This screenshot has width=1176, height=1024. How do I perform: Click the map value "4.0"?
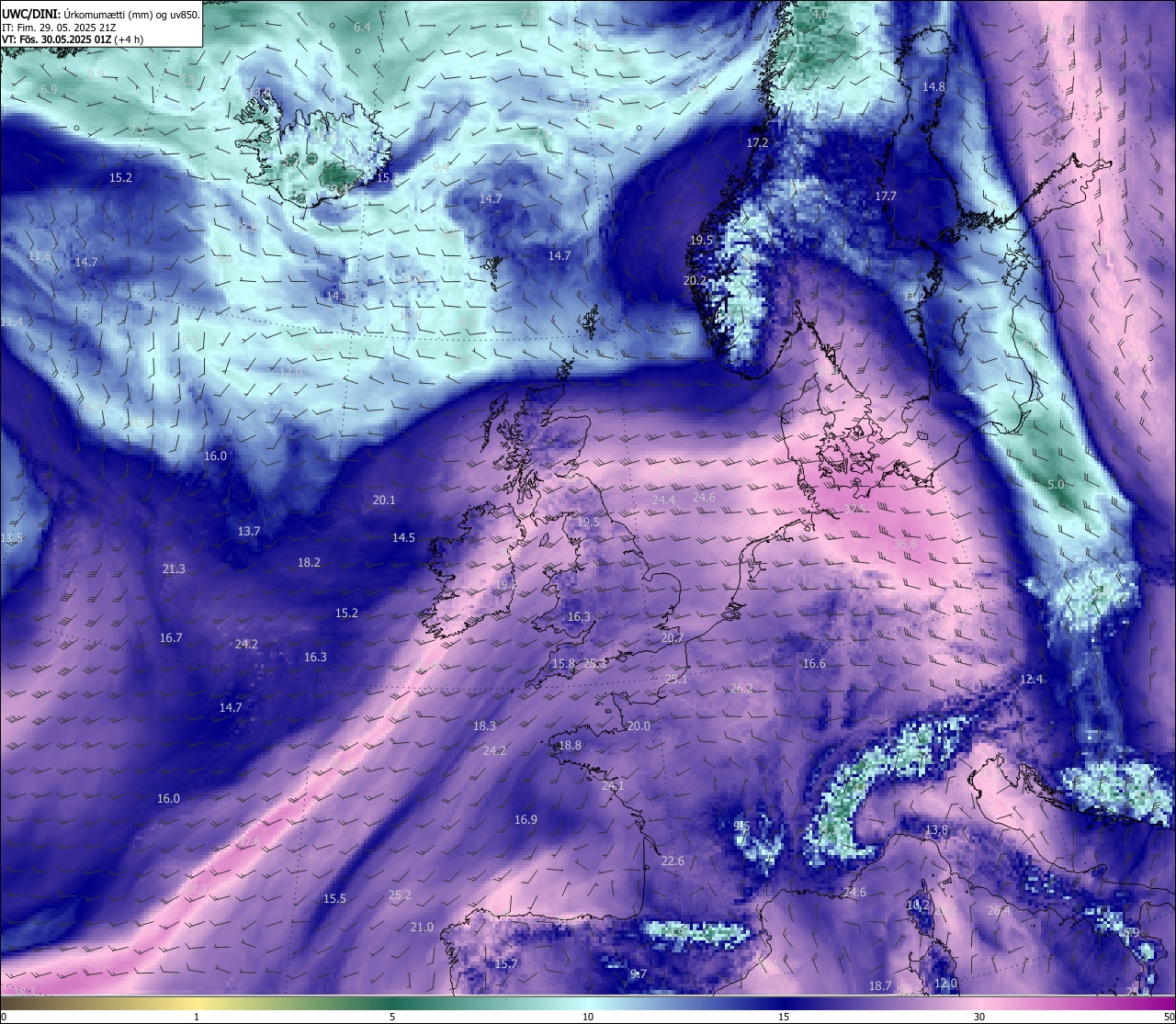[x=820, y=15]
